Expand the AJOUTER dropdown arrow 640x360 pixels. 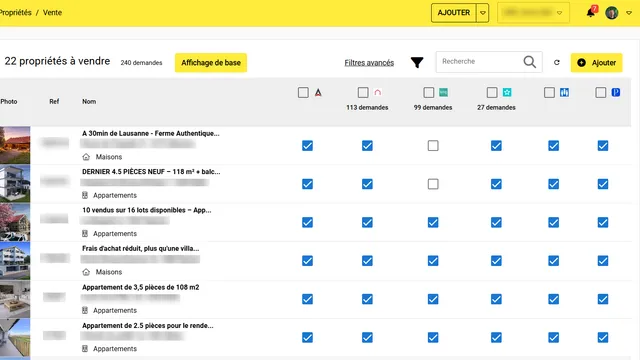point(482,13)
